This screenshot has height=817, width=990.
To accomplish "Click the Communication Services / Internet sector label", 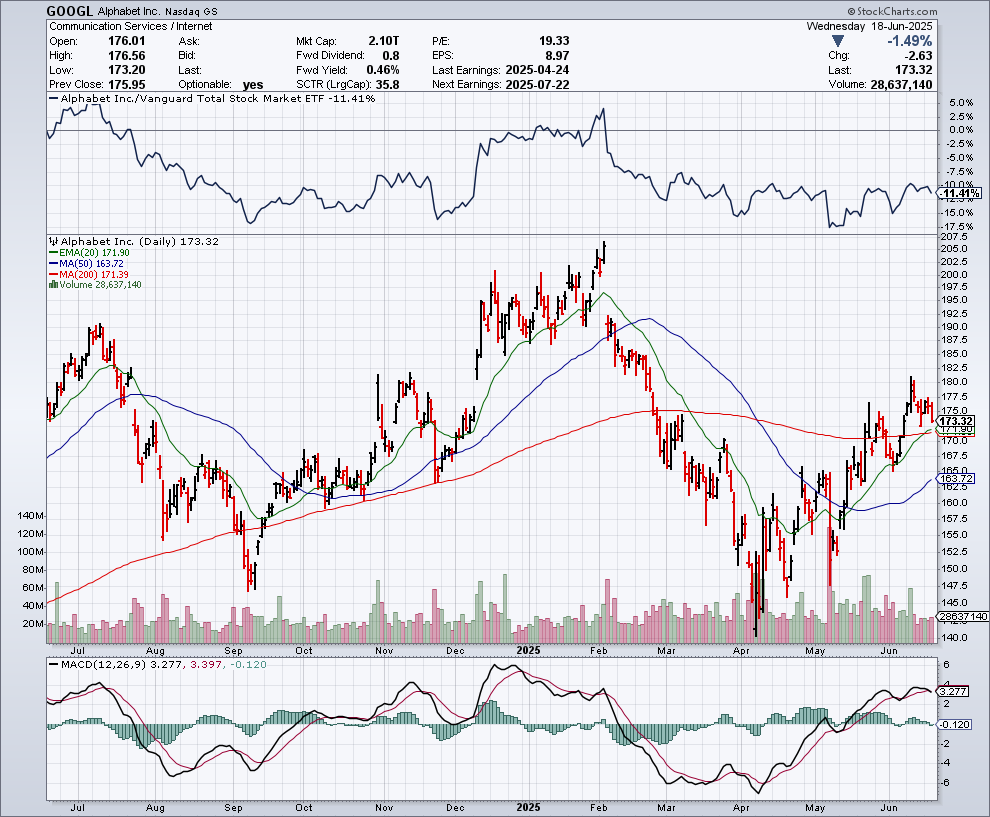I will (131, 27).
